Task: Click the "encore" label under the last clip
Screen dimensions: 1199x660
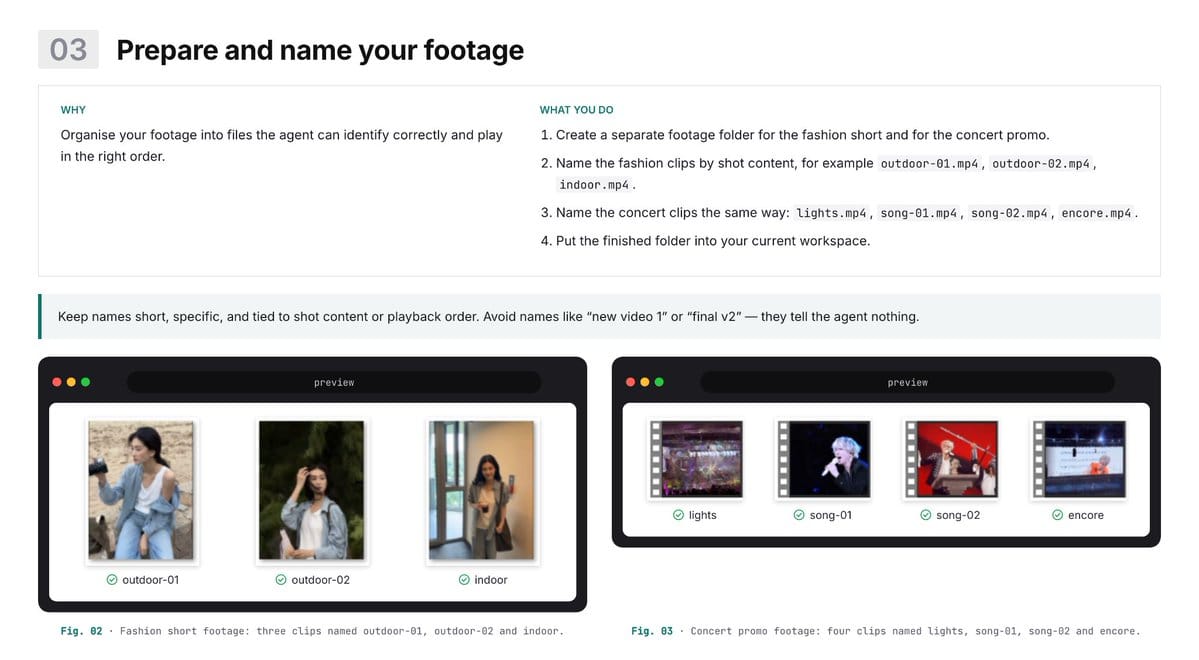Action: click(x=1086, y=515)
